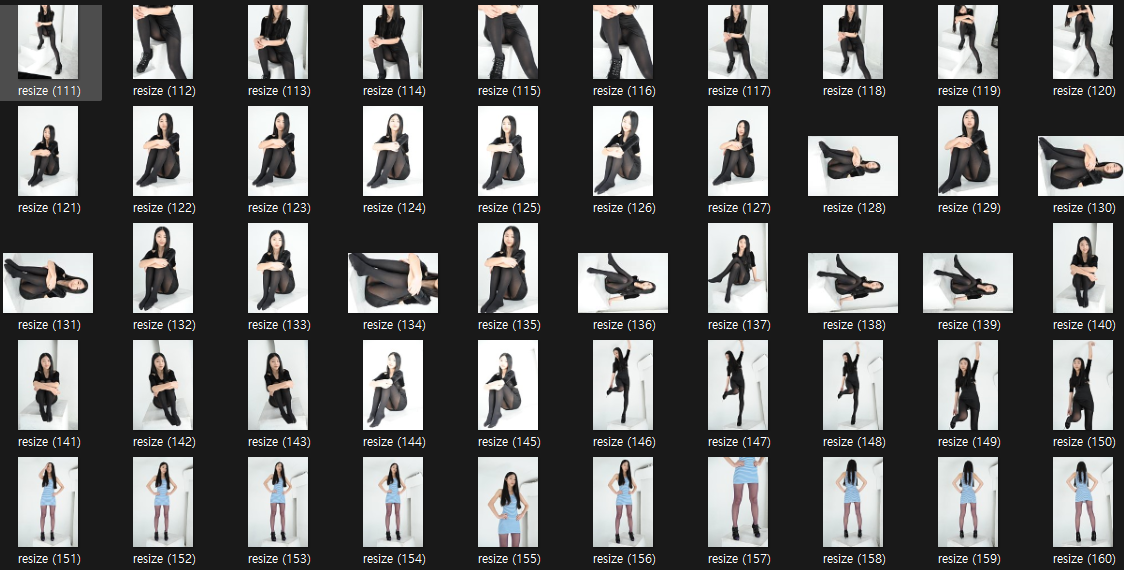Click the resize (120) thumbnail
This screenshot has width=1124, height=570.
click(1083, 42)
